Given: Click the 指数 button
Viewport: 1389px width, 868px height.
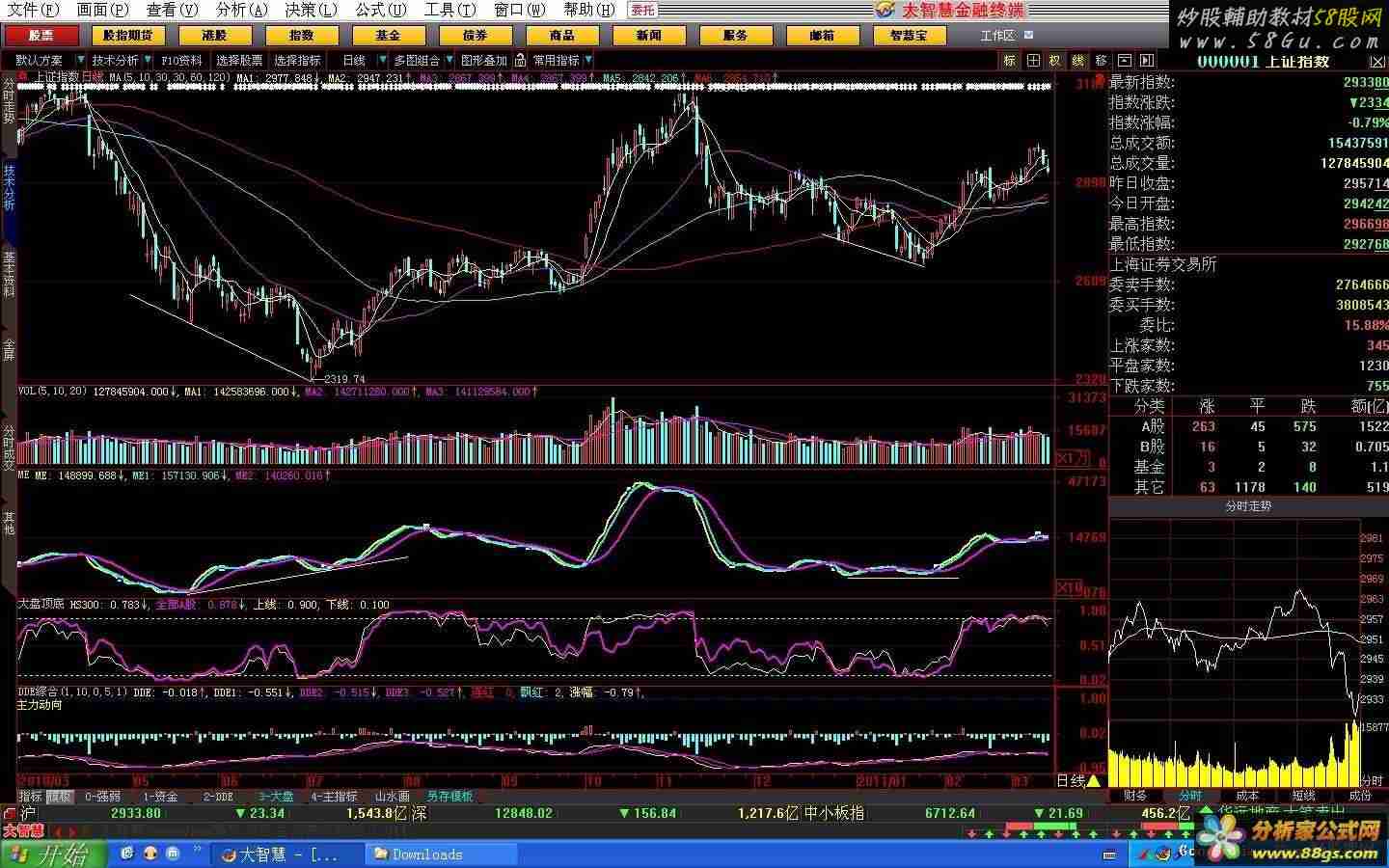Looking at the screenshot, I should tap(302, 35).
